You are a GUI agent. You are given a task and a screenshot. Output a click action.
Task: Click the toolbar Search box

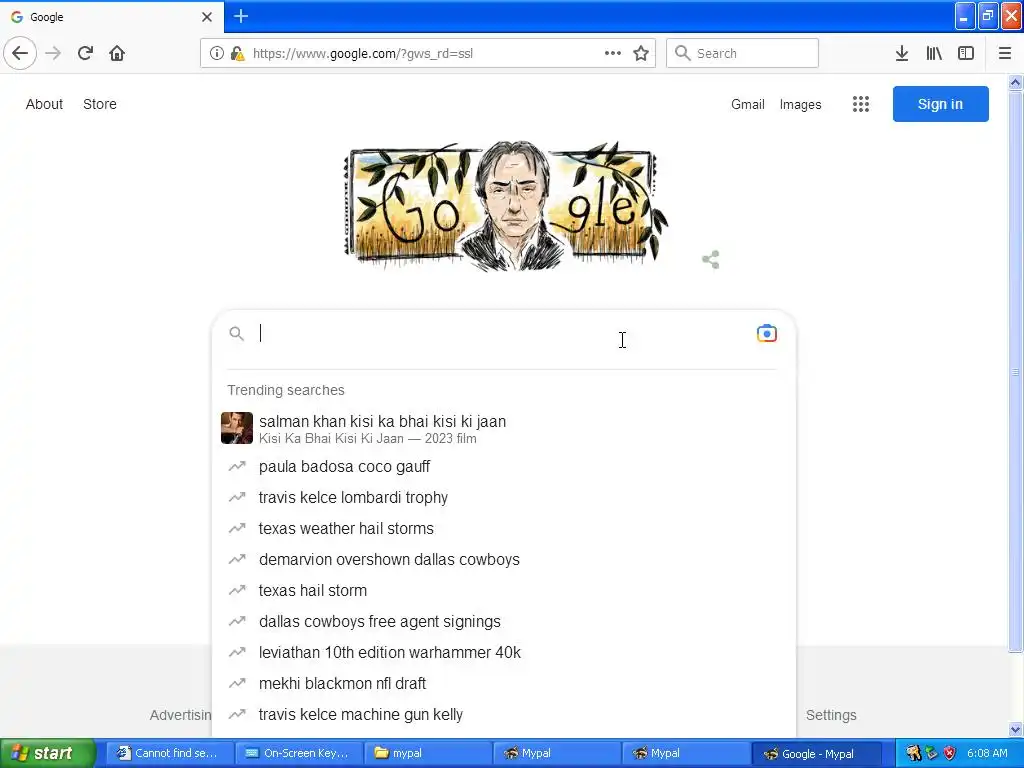[743, 53]
